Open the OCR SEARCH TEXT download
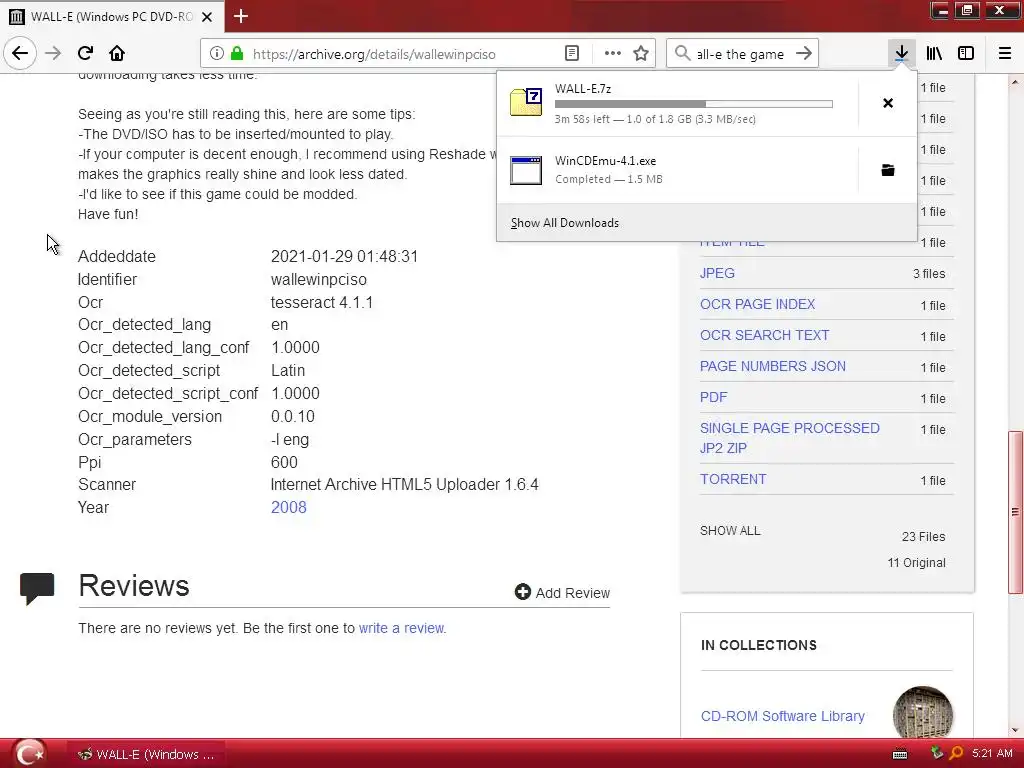The width and height of the screenshot is (1024, 768). [x=765, y=335]
